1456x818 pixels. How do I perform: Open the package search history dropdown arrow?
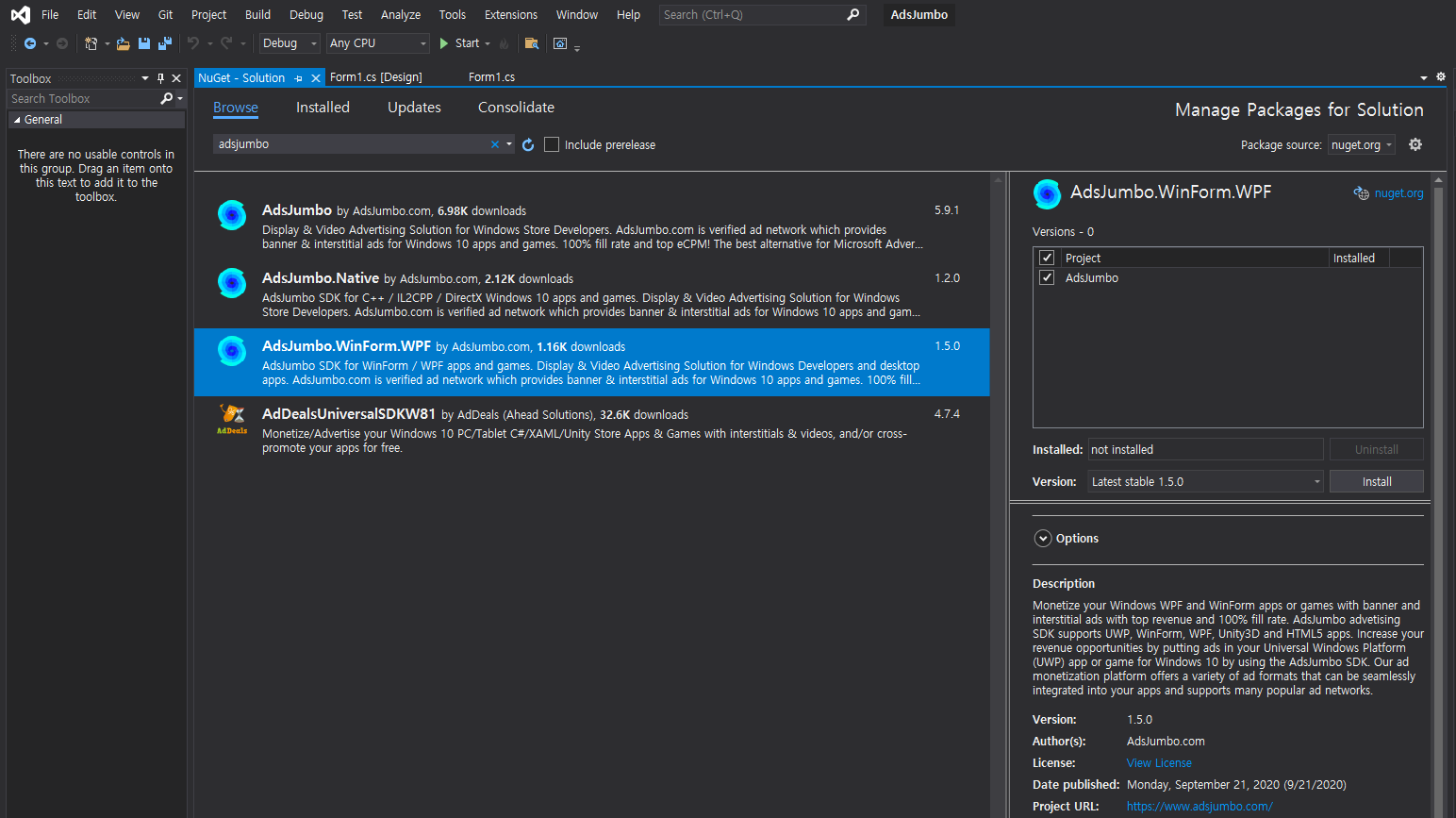509,144
